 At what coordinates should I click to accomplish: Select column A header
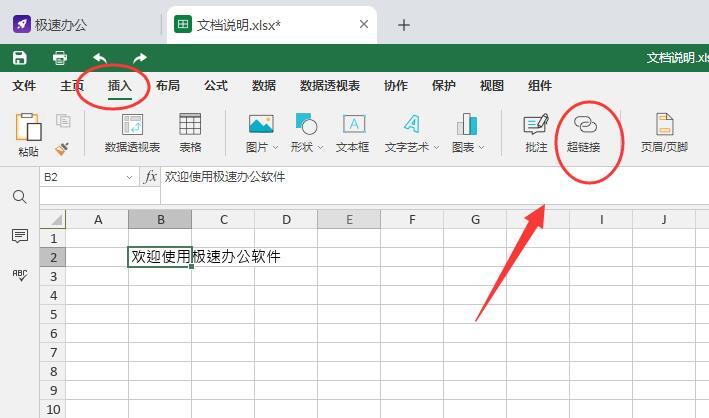coord(98,219)
